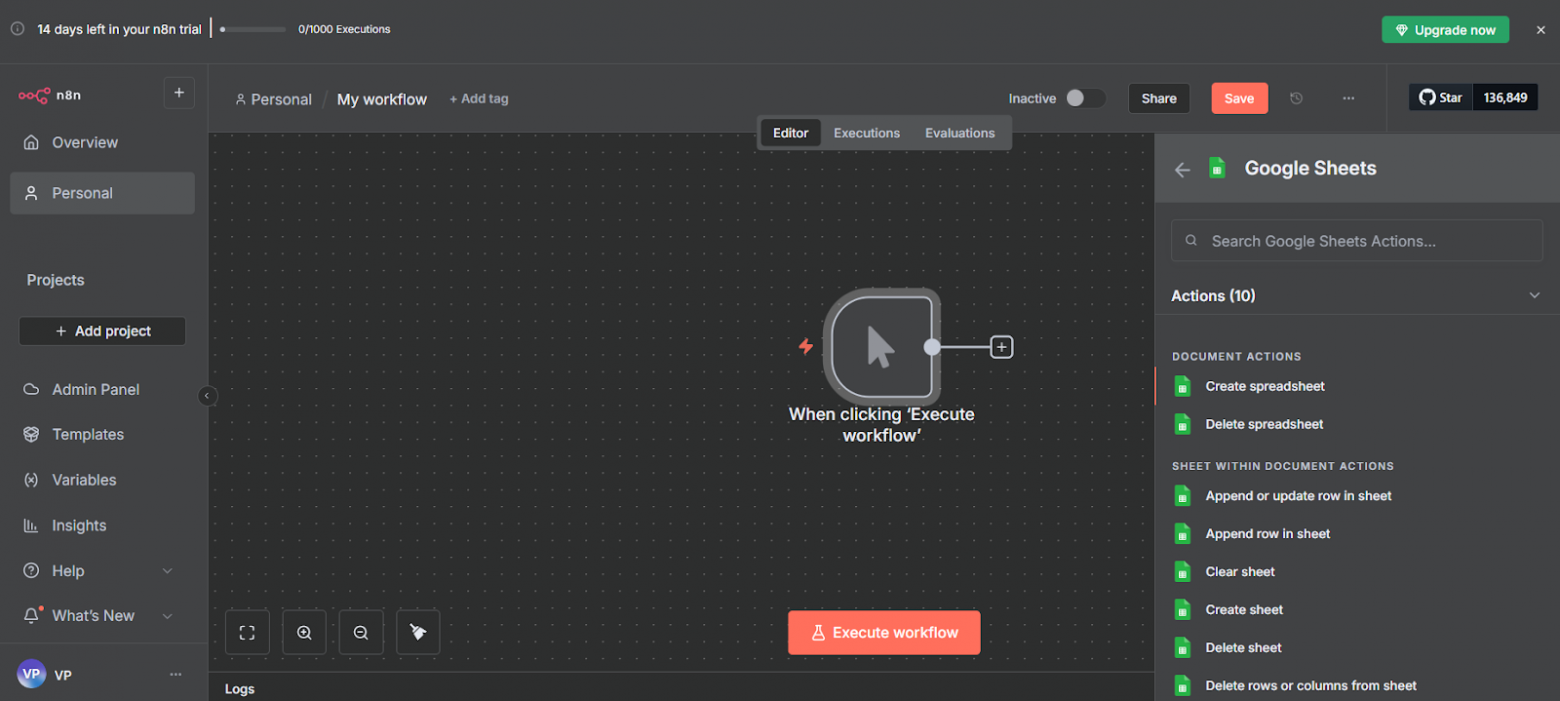Collapse the Actions (10) section chevron
Viewport: 1560px width, 701px height.
point(1534,296)
